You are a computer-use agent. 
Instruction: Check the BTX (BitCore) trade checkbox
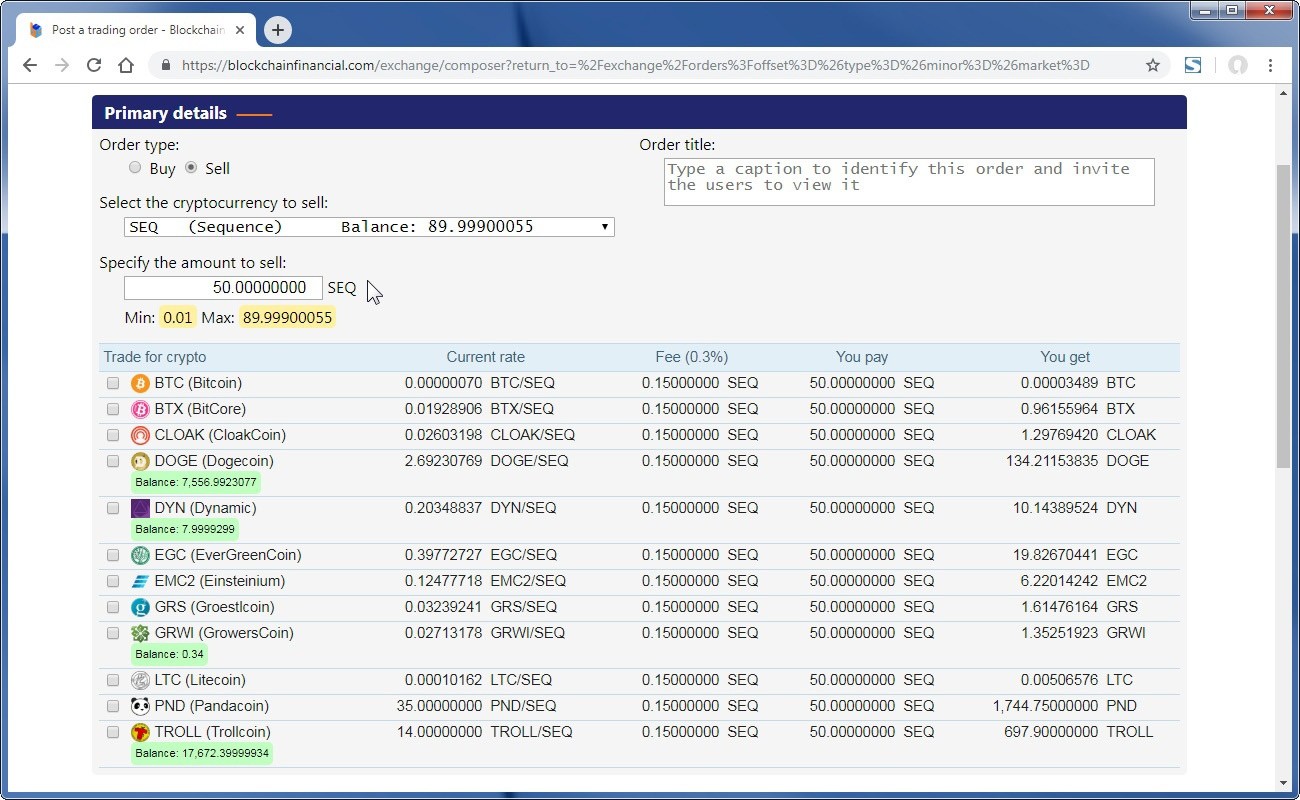coord(113,409)
